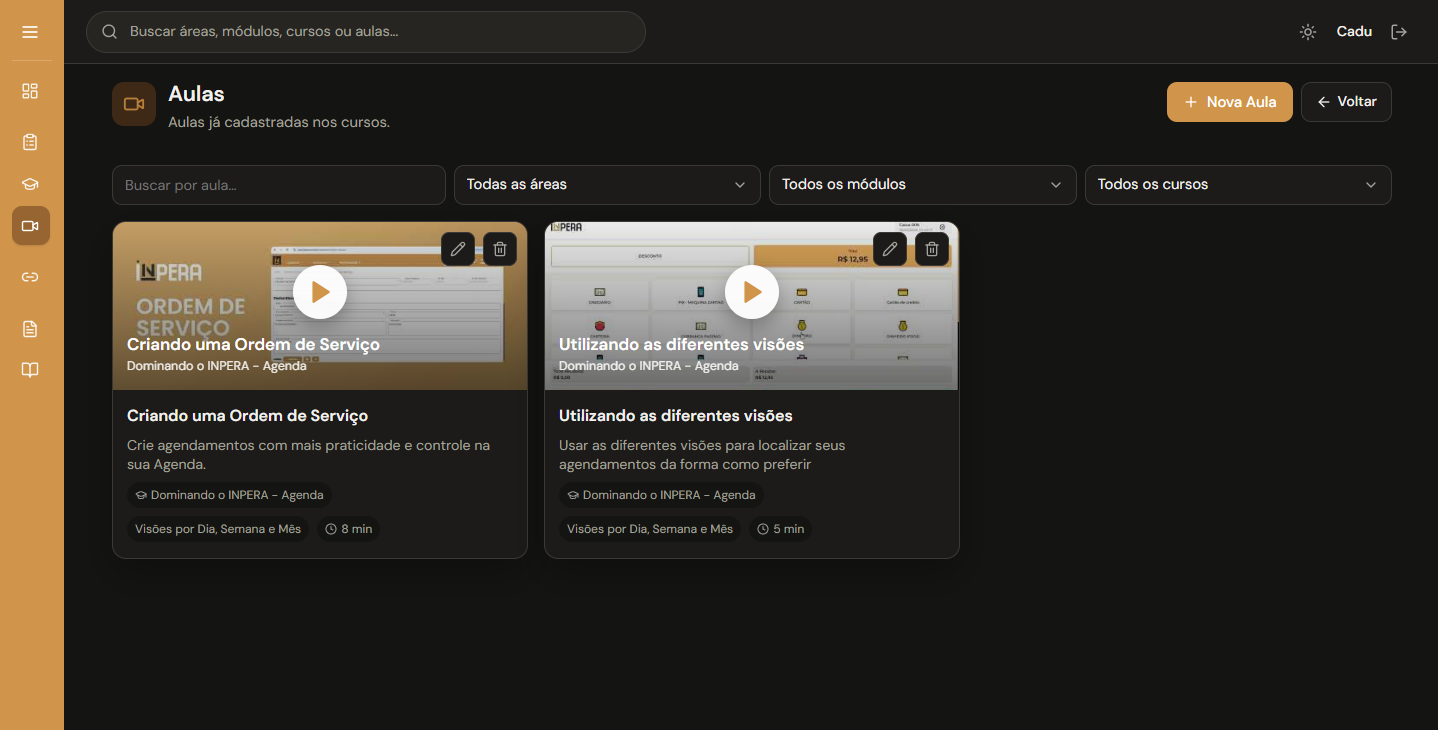Open the hamburger menu in the sidebar
The width and height of the screenshot is (1438, 730).
(x=30, y=32)
